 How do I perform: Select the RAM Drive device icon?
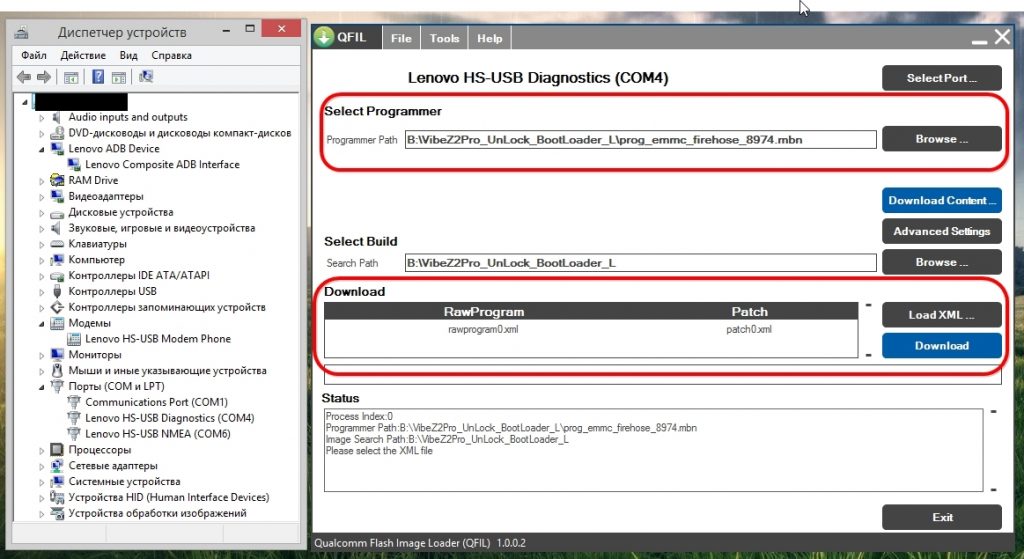[x=57, y=180]
